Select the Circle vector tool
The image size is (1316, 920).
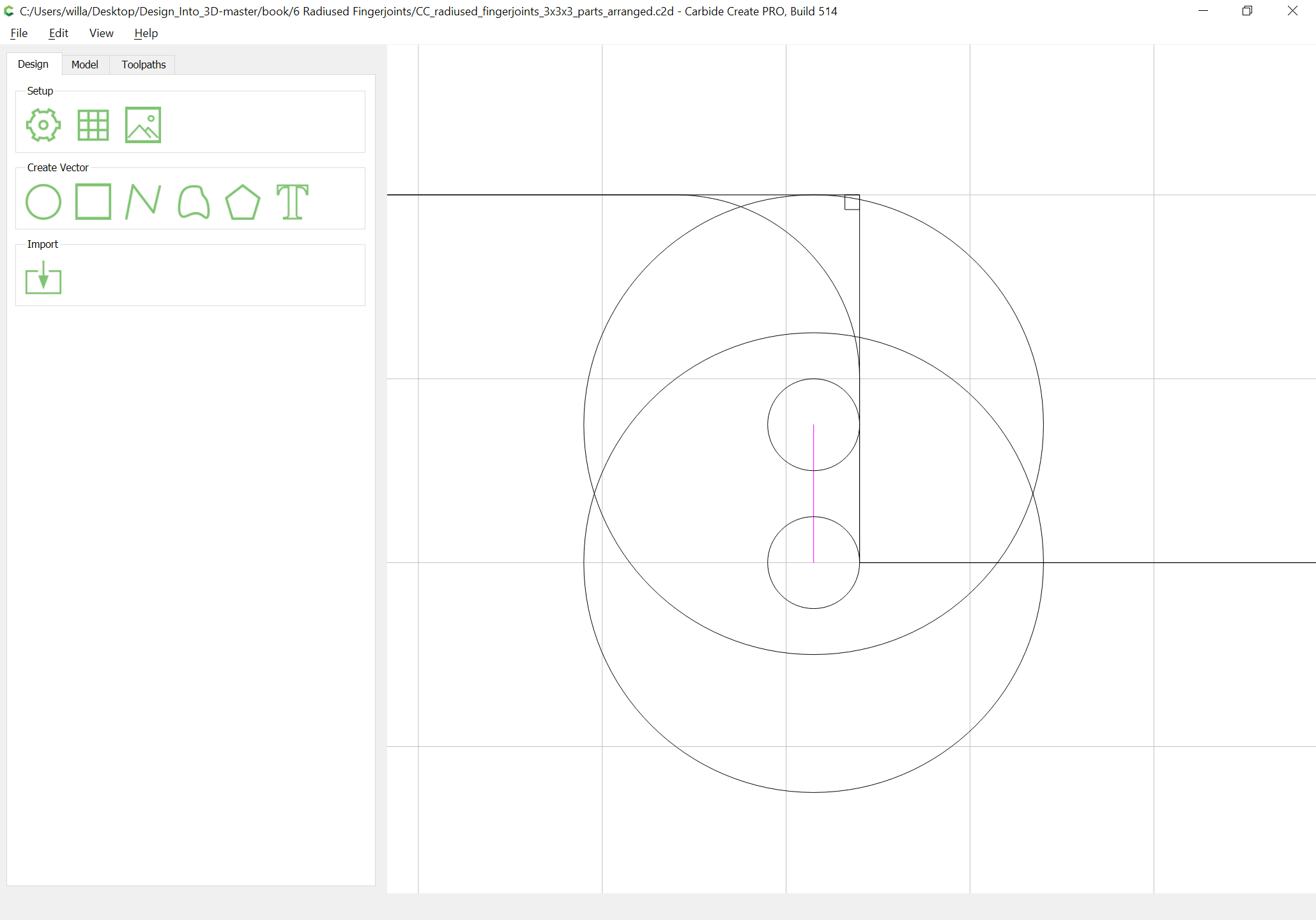tap(43, 202)
